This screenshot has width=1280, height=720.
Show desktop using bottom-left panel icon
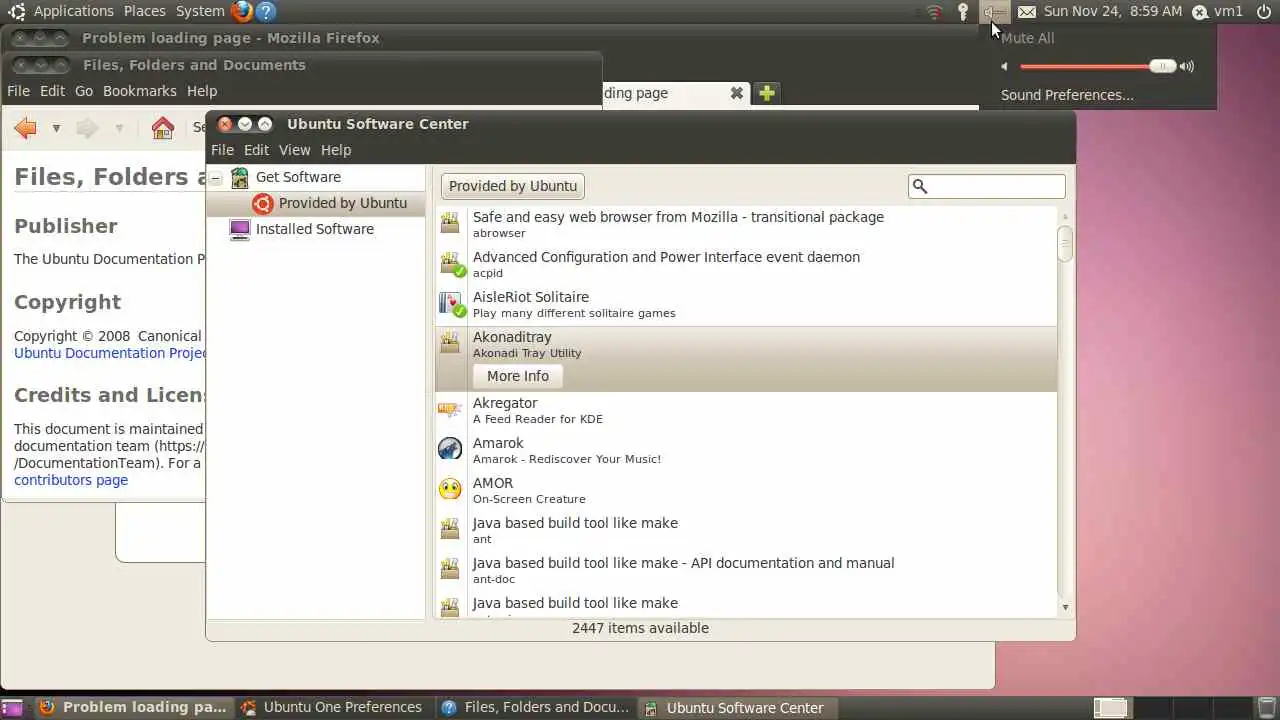click(x=12, y=708)
